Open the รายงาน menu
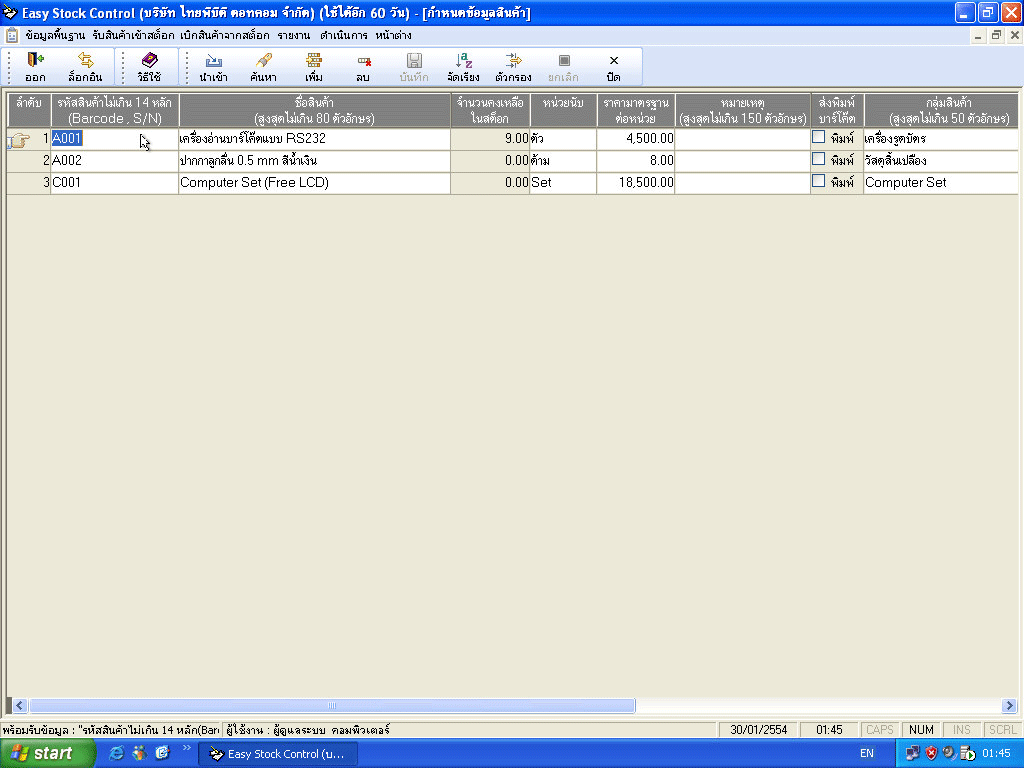This screenshot has width=1024, height=768. (x=294, y=35)
